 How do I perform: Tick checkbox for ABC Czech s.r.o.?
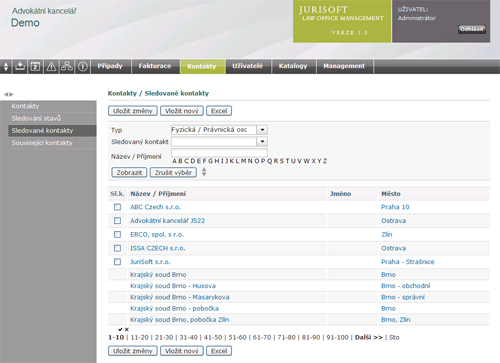pos(117,207)
